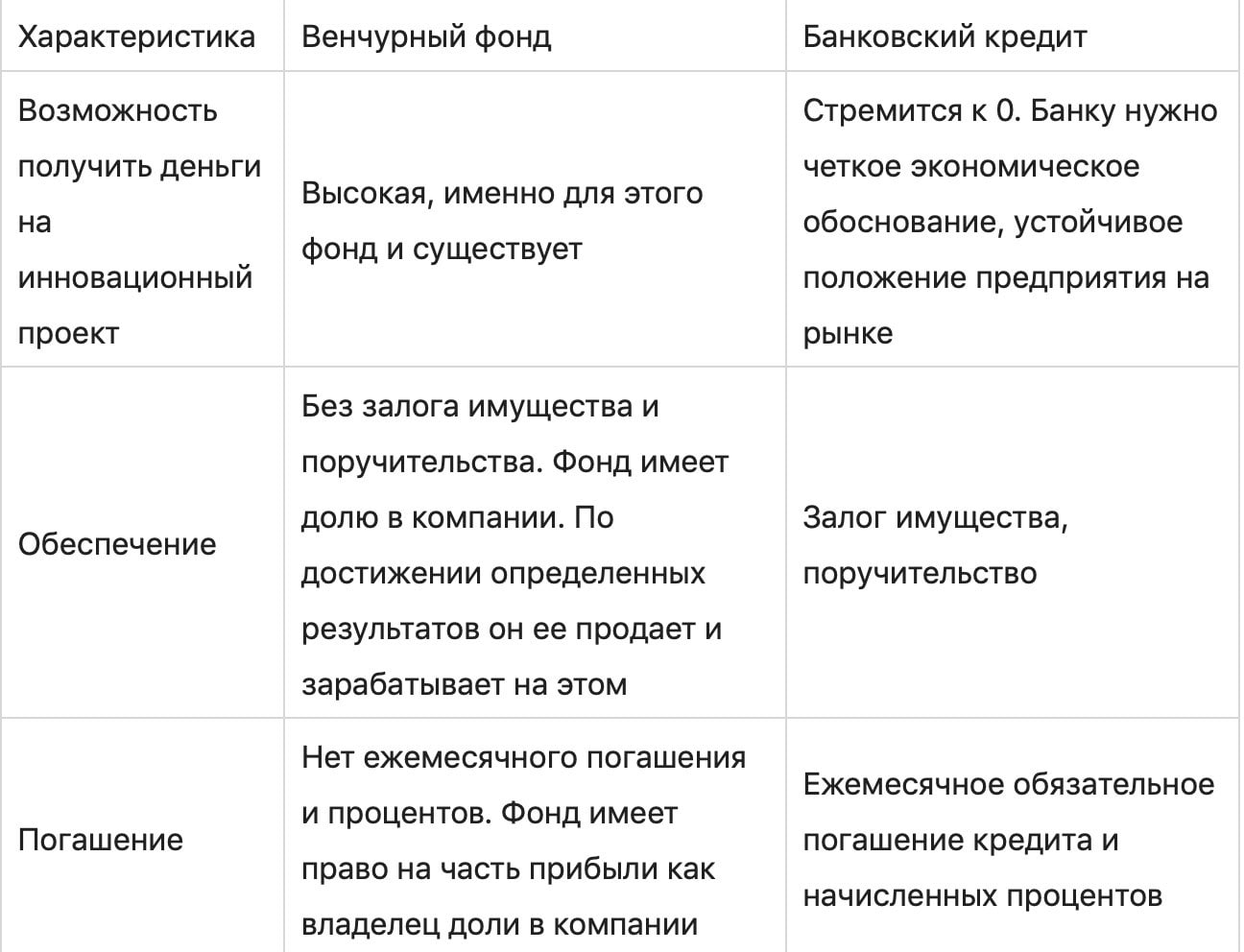The height and width of the screenshot is (952, 1244).
Task: Click the phrase 'положение предприятия на'
Action: 1005,278
